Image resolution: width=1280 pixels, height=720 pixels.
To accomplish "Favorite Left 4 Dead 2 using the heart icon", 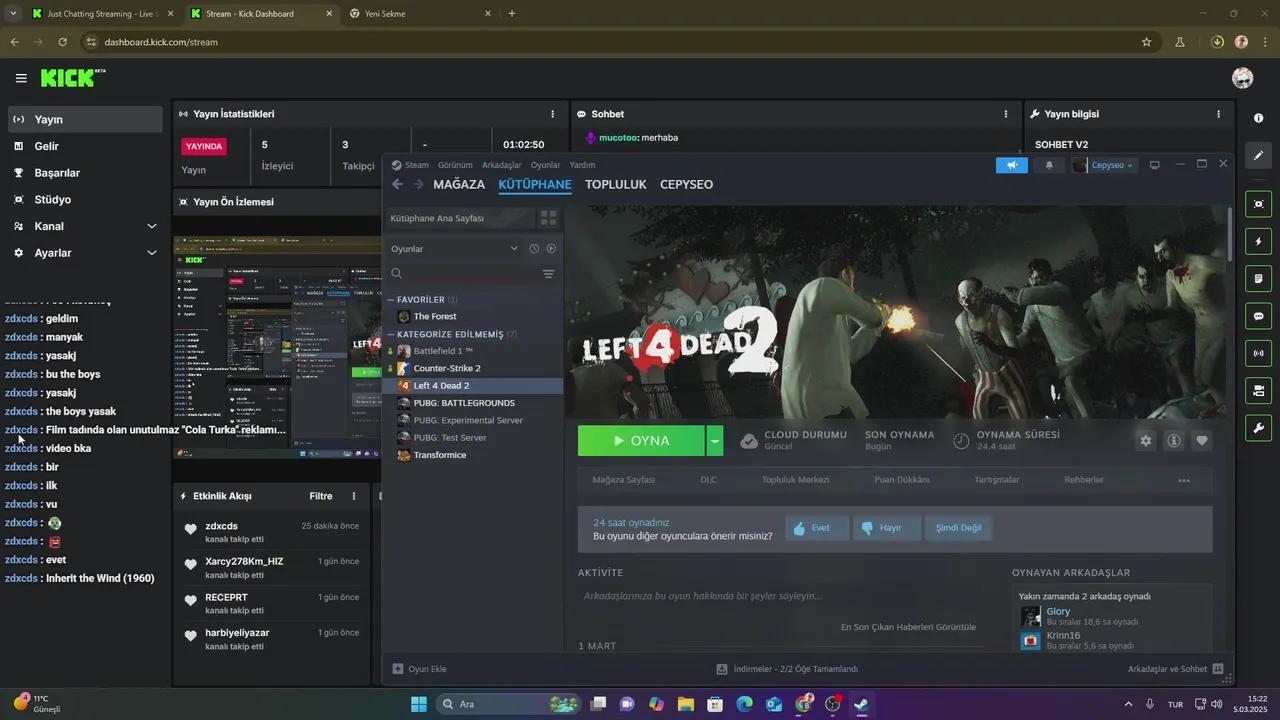I will click(1202, 440).
